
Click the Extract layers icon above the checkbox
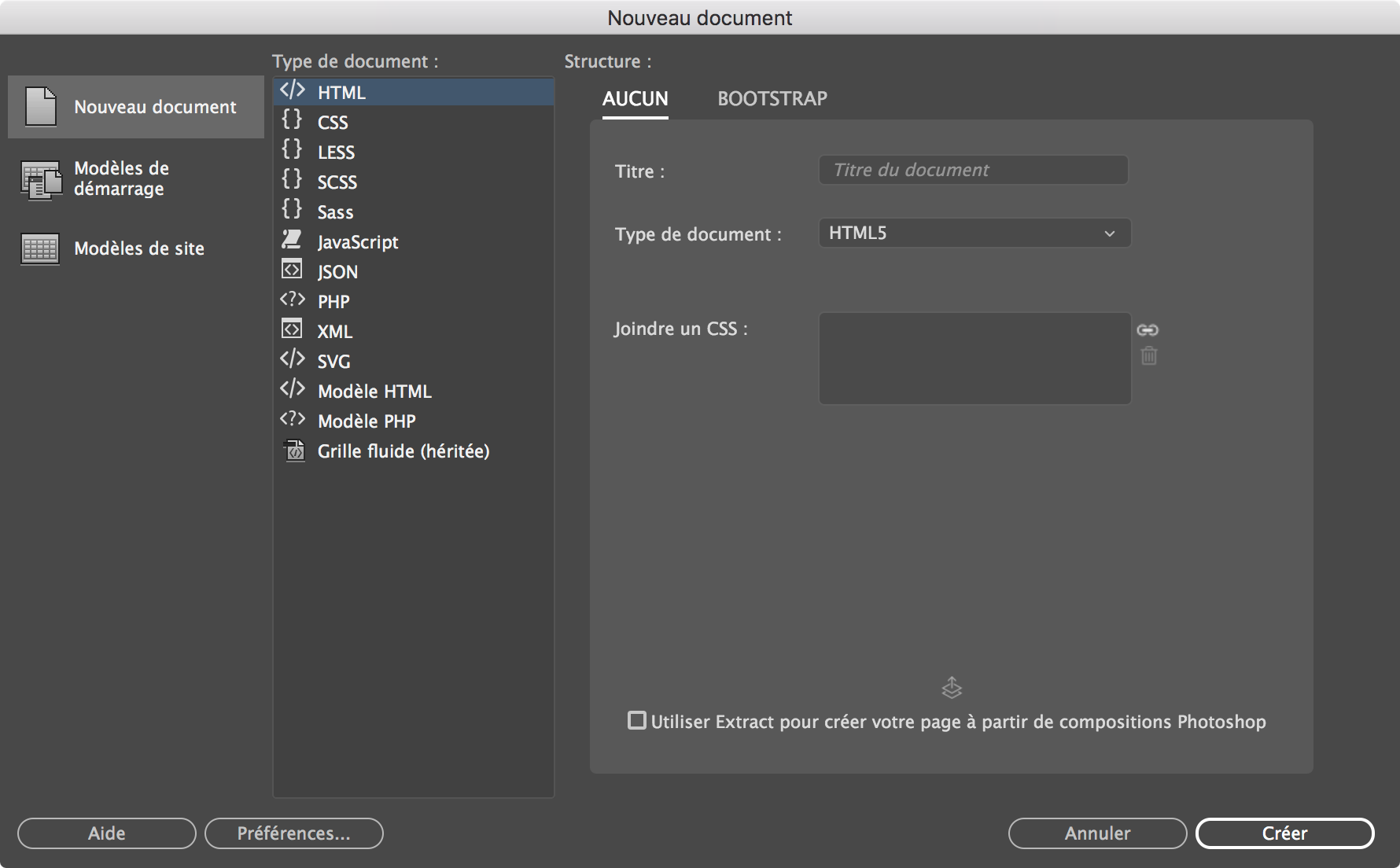[x=952, y=687]
